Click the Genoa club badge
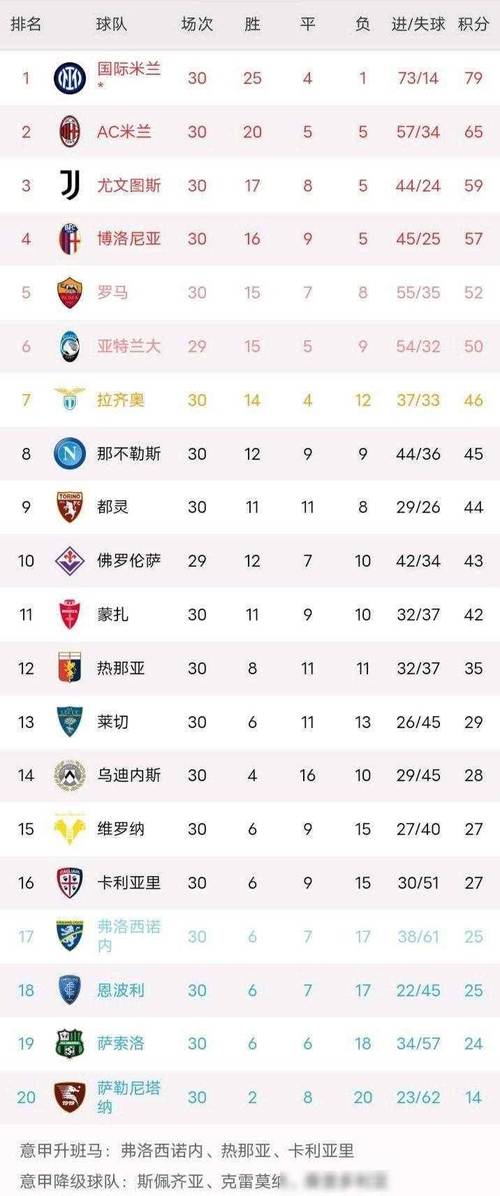This screenshot has height=1196, width=500. (x=70, y=668)
